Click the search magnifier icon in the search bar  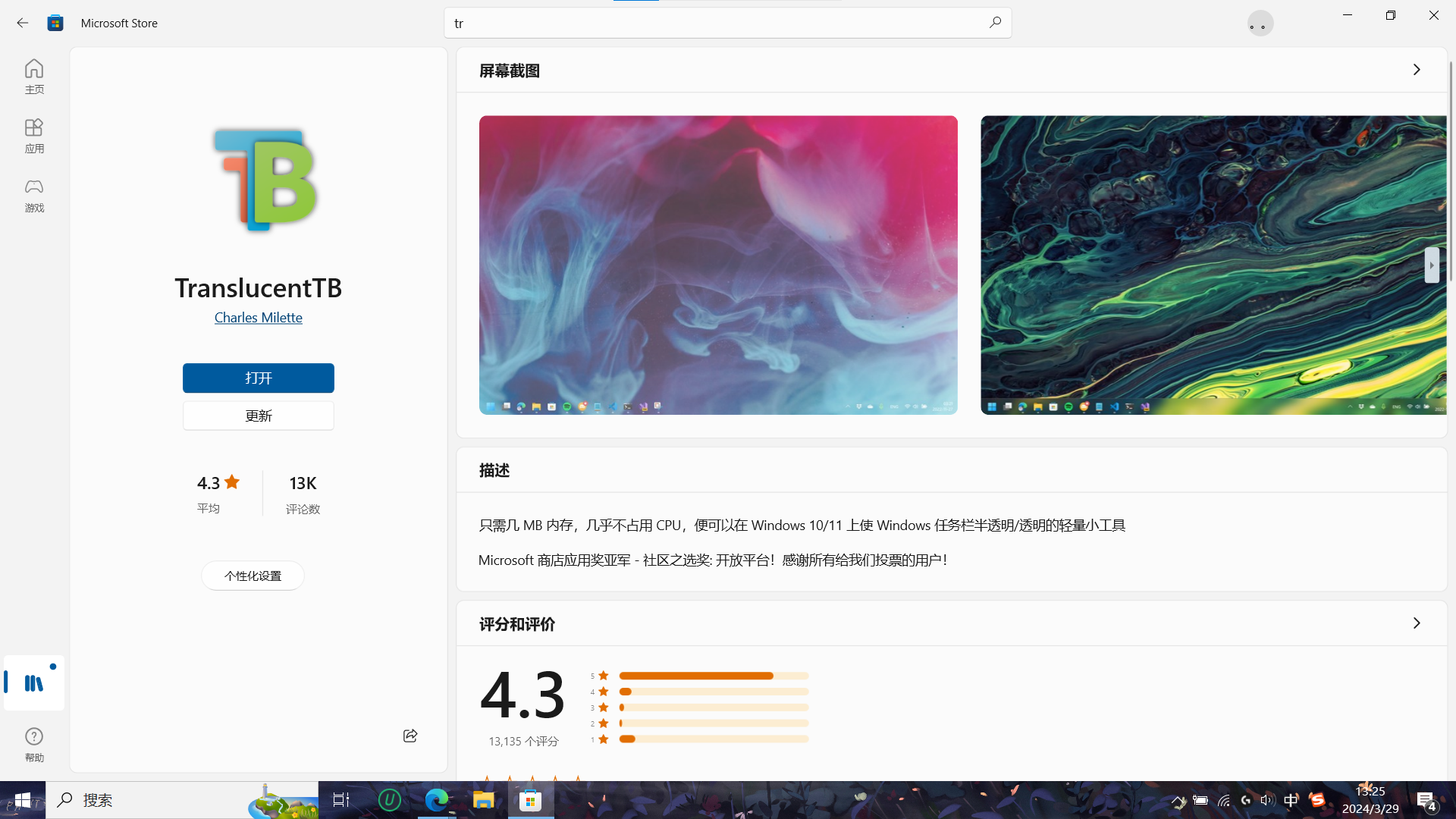click(995, 23)
